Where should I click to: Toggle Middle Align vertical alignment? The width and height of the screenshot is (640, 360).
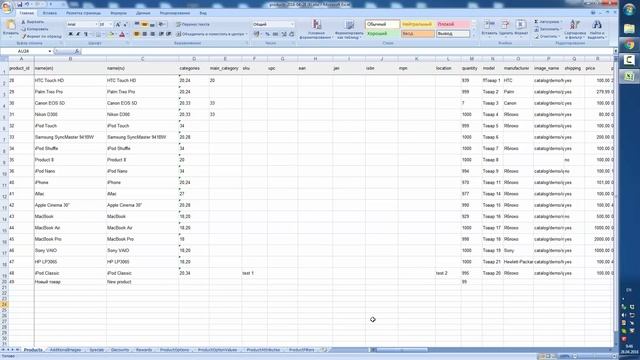tap(144, 24)
